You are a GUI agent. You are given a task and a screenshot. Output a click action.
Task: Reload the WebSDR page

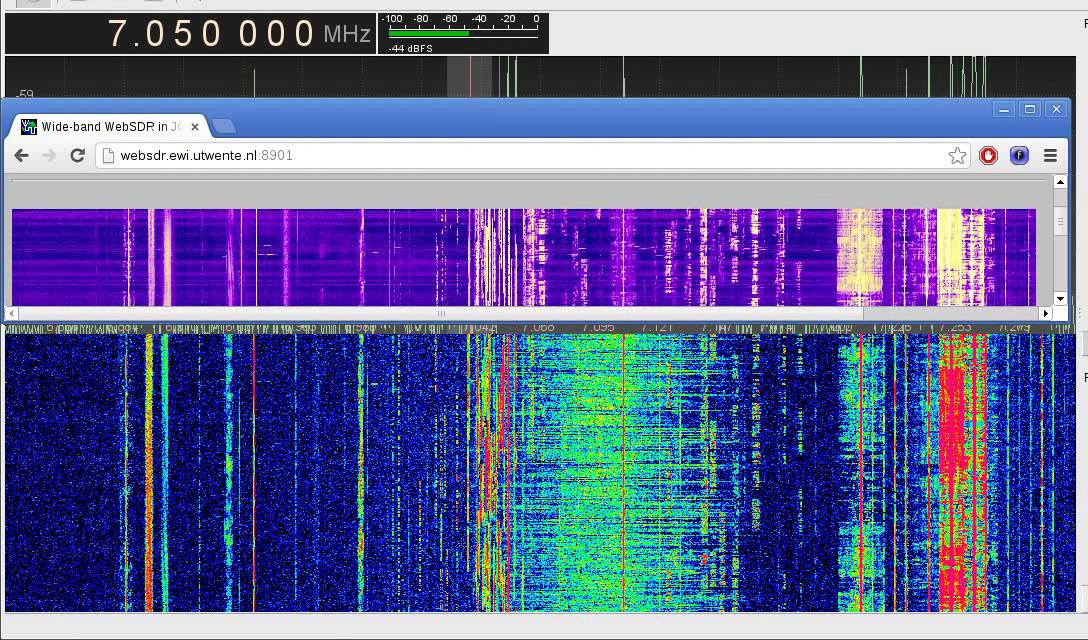pyautogui.click(x=77, y=155)
